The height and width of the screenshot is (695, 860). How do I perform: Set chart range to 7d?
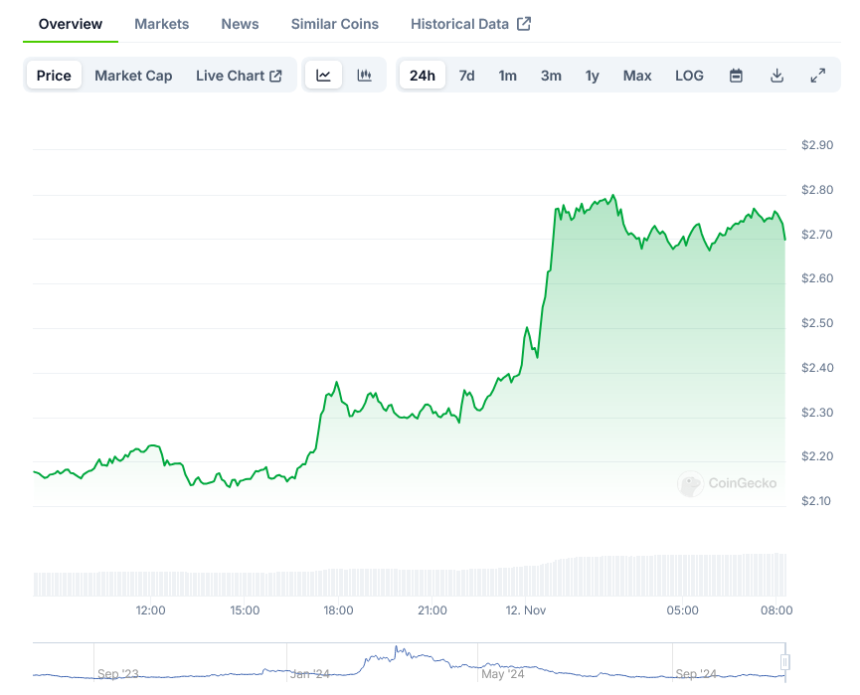[467, 75]
